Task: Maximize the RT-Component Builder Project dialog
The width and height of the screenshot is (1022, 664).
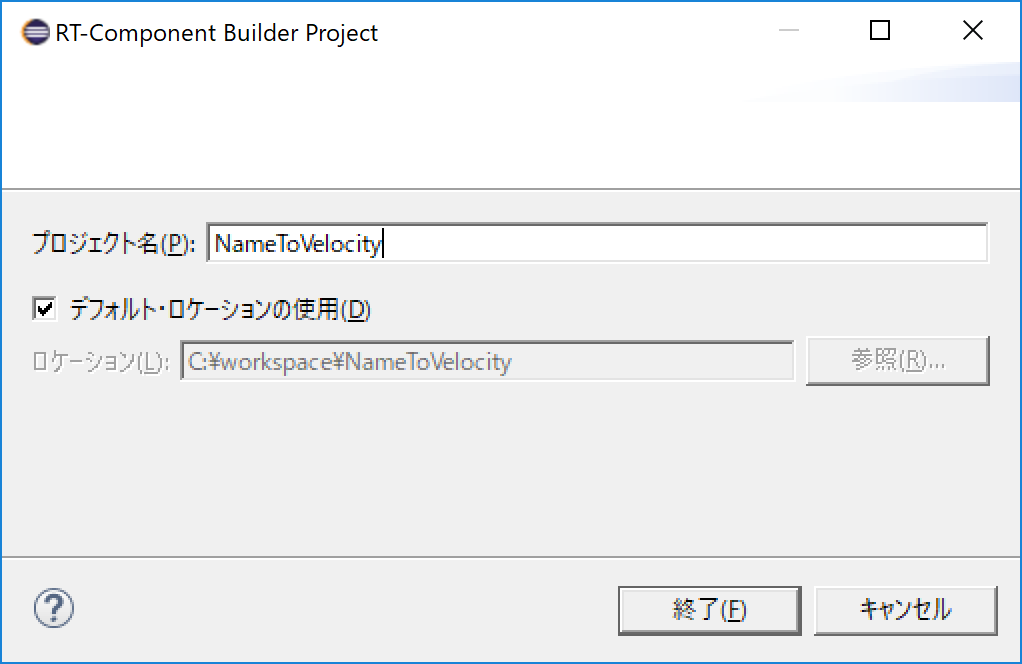Action: 880,30
